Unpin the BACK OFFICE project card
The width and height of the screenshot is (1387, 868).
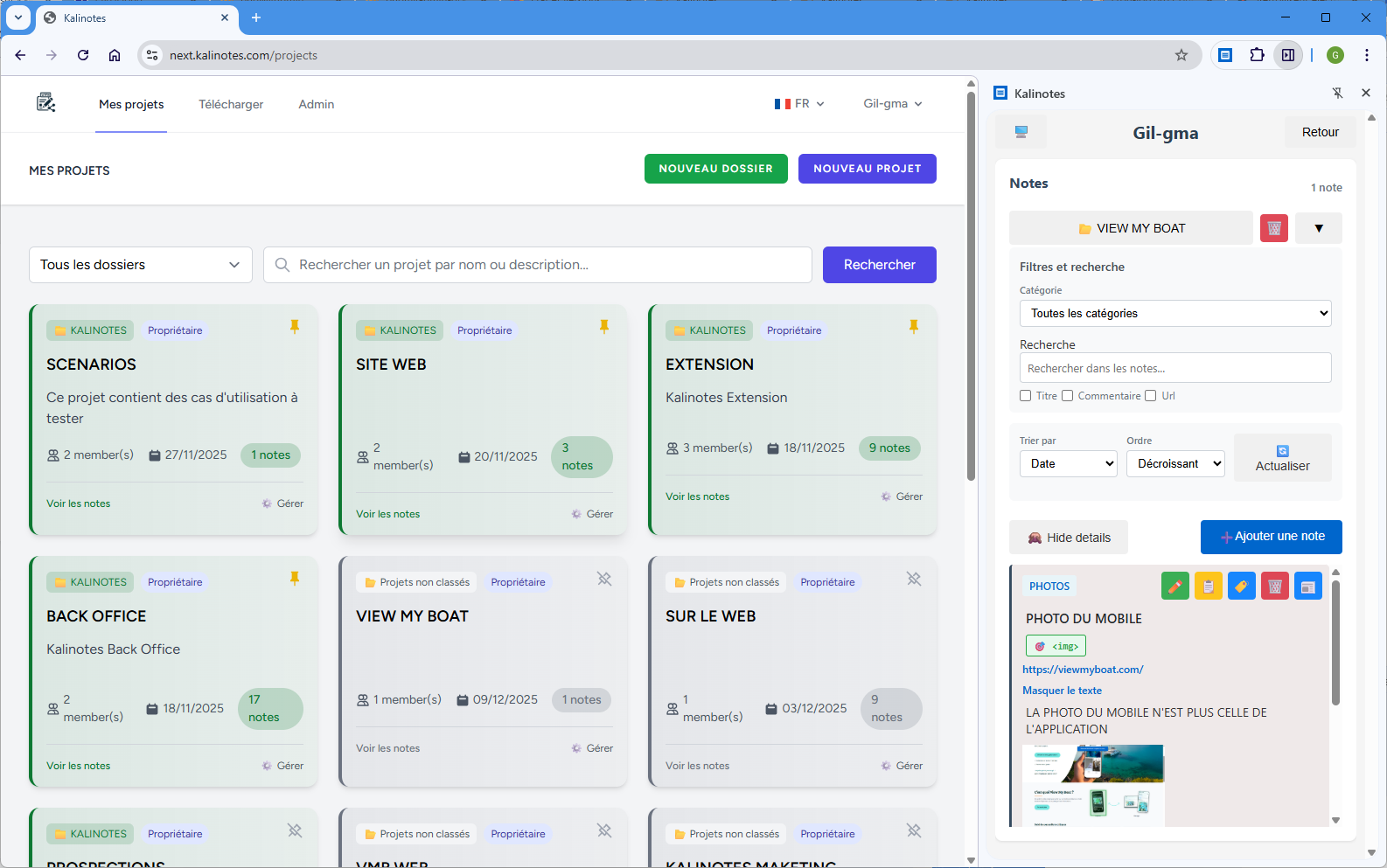(295, 579)
